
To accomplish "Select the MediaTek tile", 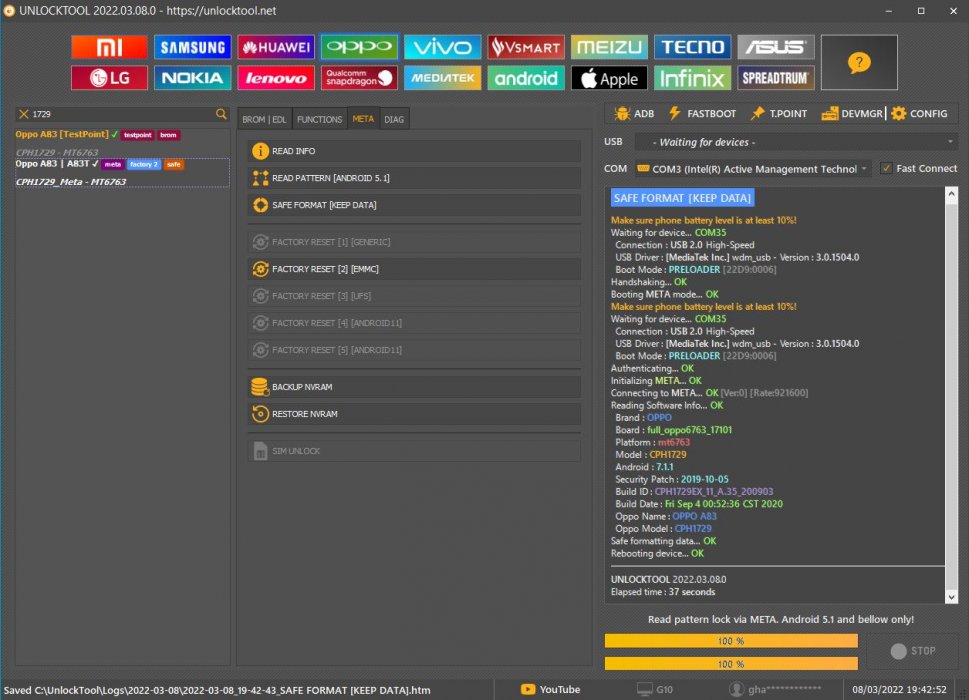I will pyautogui.click(x=442, y=78).
